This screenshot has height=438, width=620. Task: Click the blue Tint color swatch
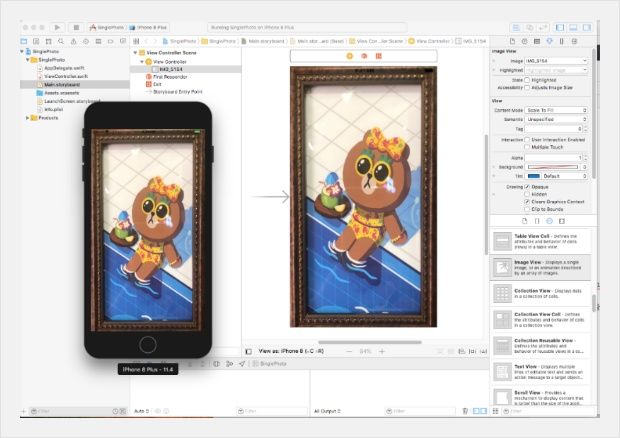534,176
